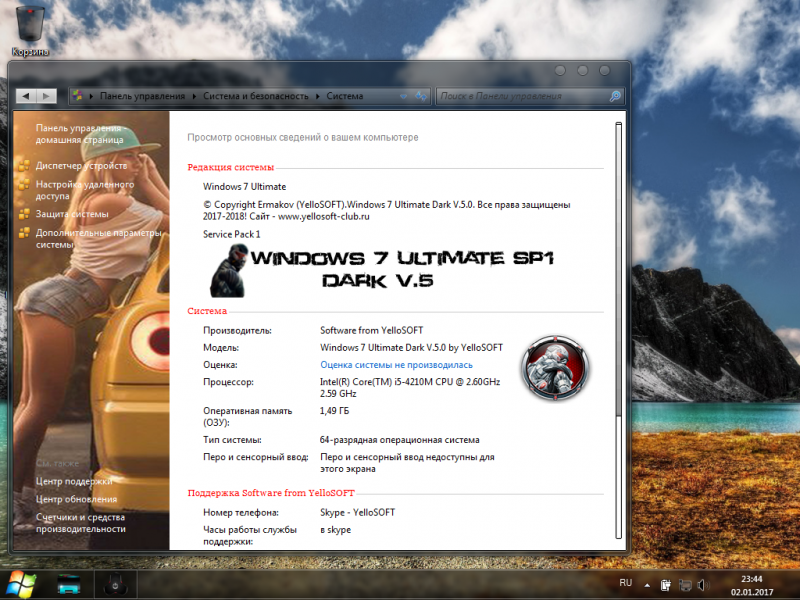The width and height of the screenshot is (800, 600).
Task: Click the Windows 7 Ultimate Dark V.5.0 by YelloSOFT model value
Action: pos(411,347)
